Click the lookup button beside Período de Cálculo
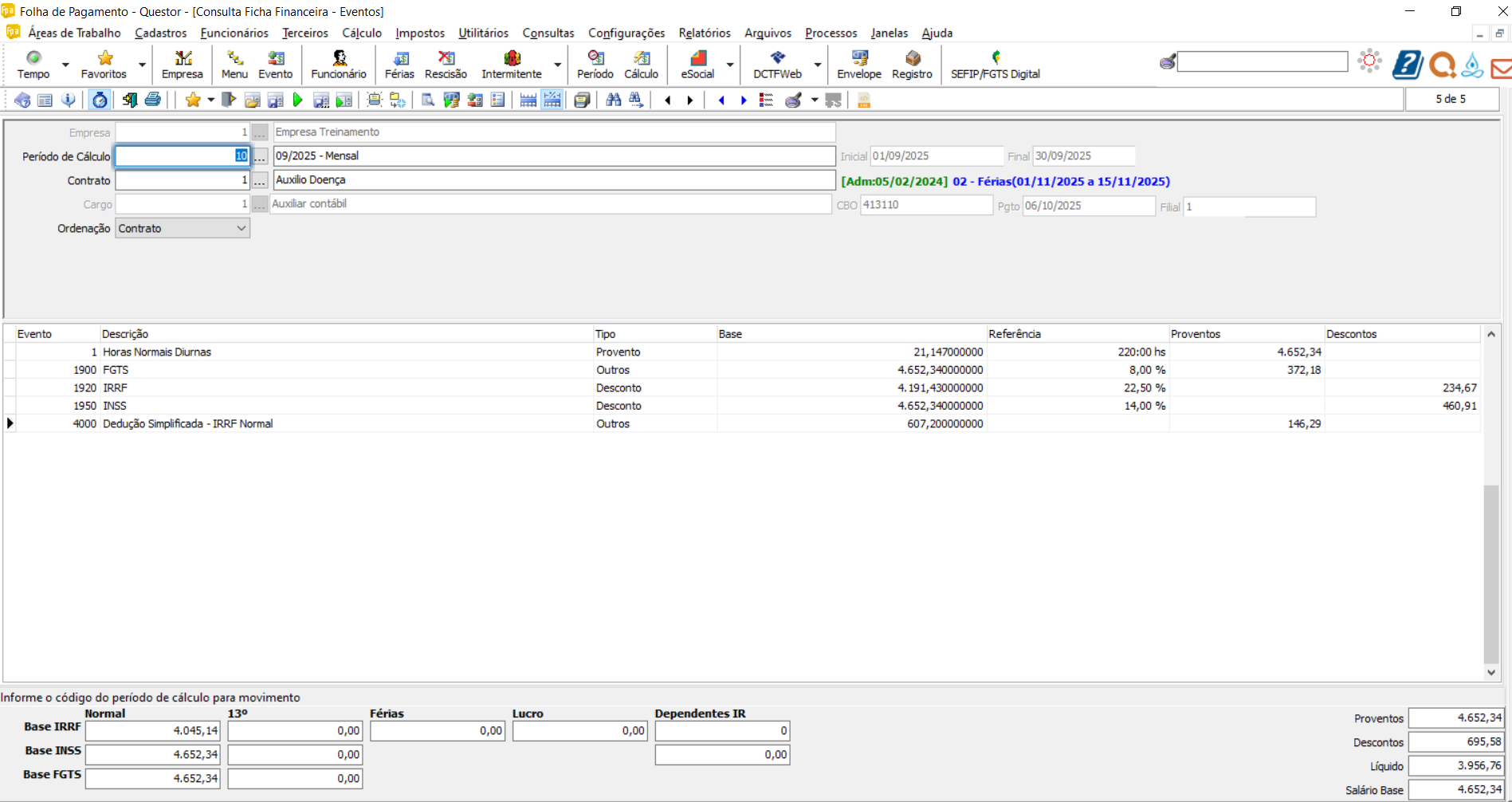 (260, 157)
